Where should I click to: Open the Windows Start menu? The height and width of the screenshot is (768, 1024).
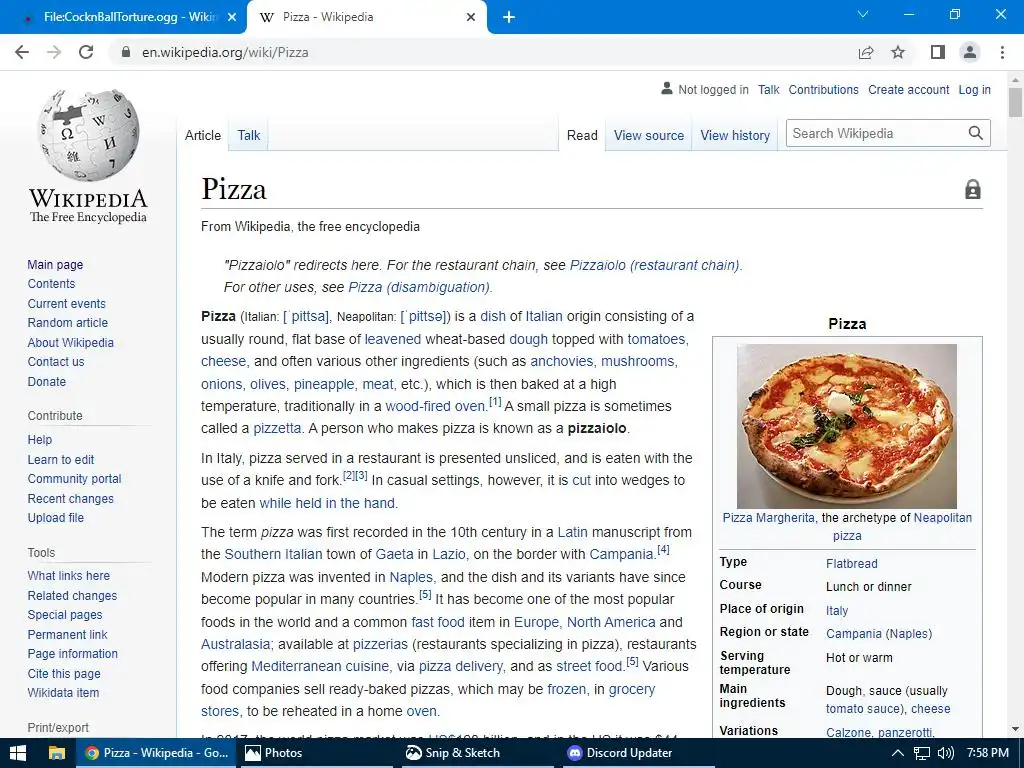pos(18,753)
